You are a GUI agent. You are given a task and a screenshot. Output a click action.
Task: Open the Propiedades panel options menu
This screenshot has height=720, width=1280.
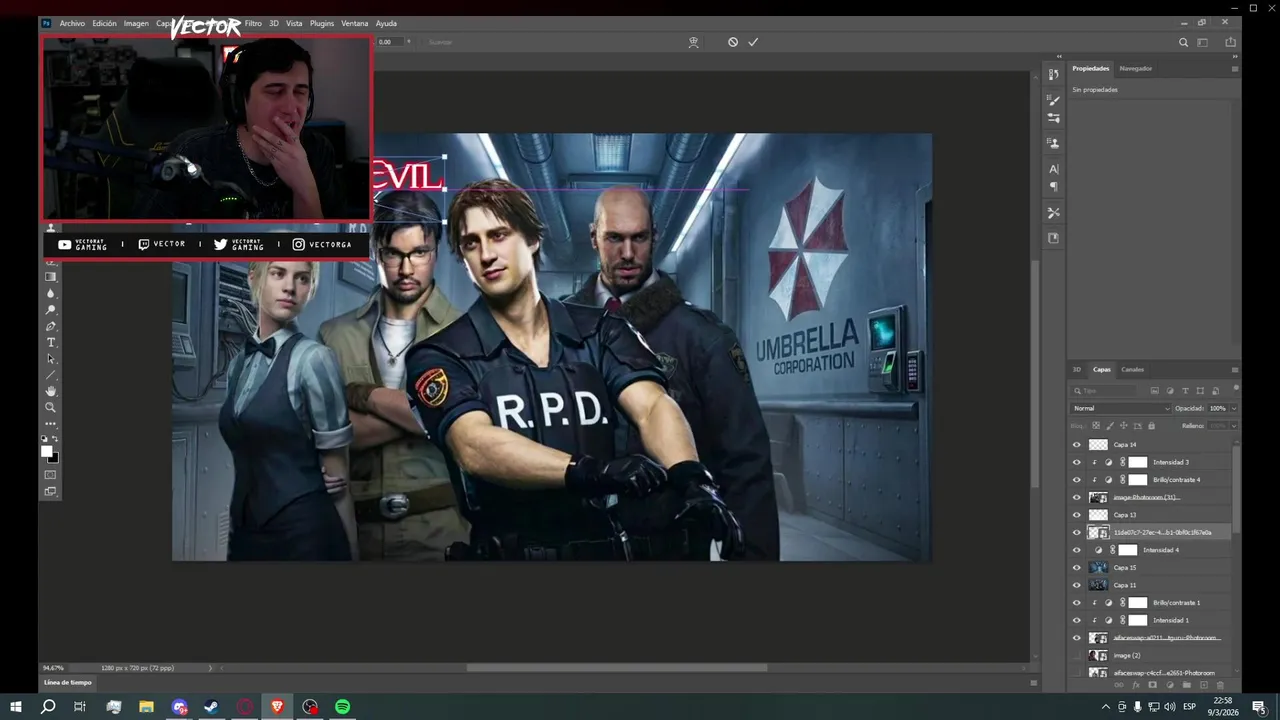coord(1234,69)
